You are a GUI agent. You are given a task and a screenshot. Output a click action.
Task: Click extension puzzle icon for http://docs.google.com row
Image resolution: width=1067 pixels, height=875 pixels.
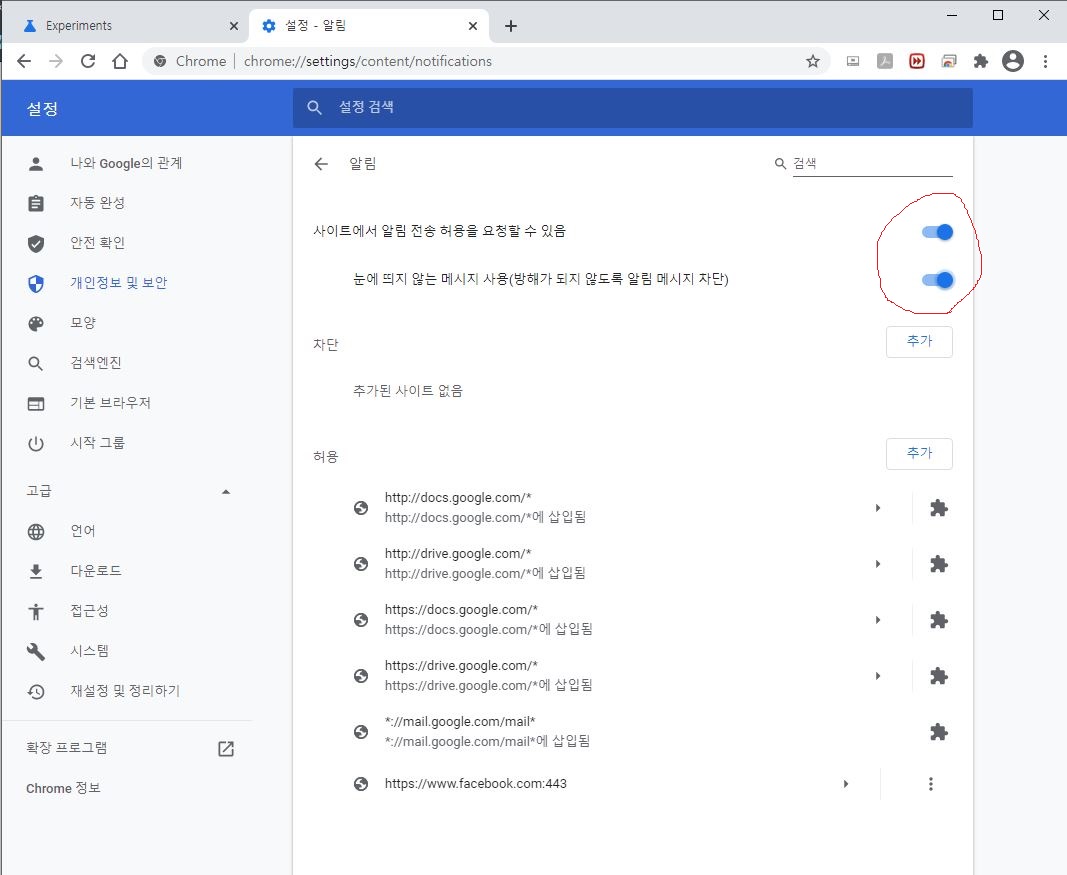[938, 508]
